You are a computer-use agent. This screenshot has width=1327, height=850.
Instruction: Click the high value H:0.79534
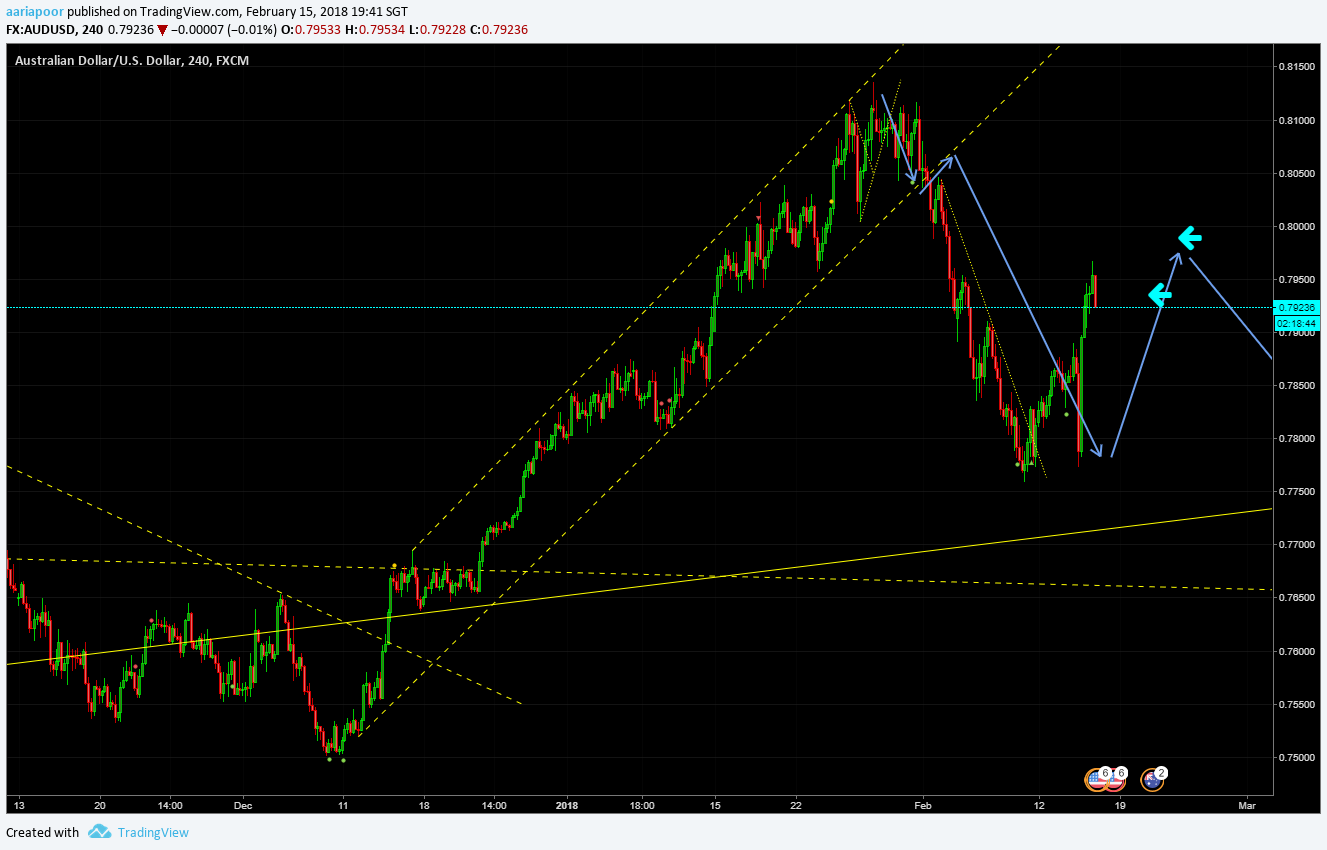pyautogui.click(x=377, y=29)
